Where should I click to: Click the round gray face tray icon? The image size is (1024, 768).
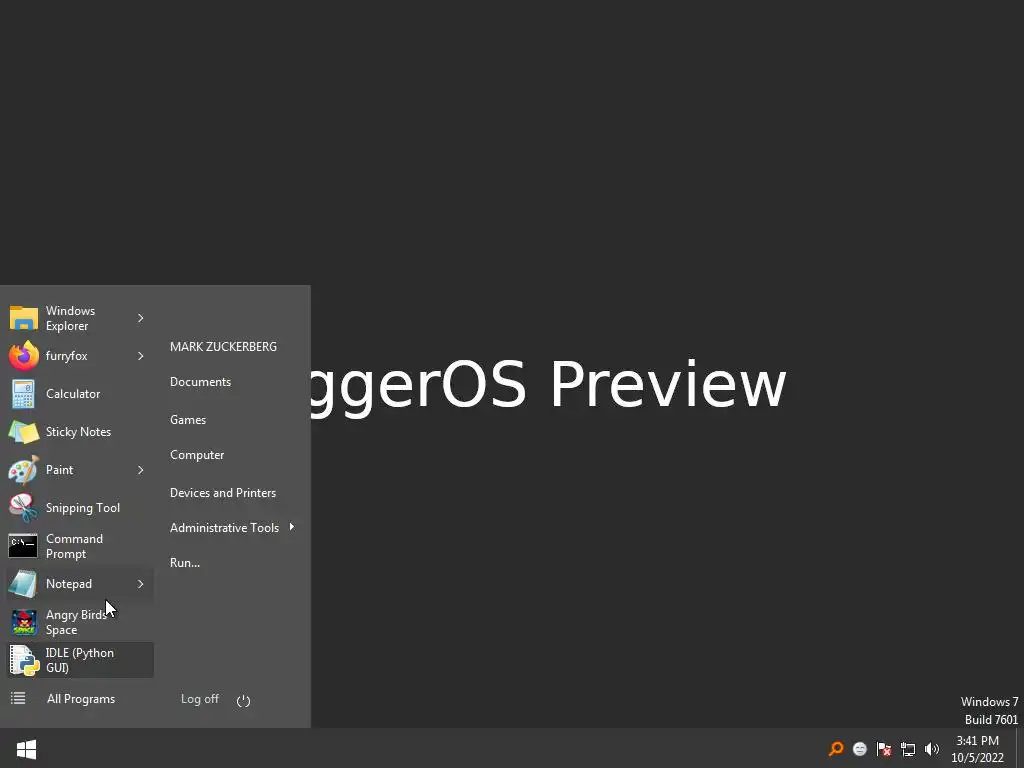[860, 749]
